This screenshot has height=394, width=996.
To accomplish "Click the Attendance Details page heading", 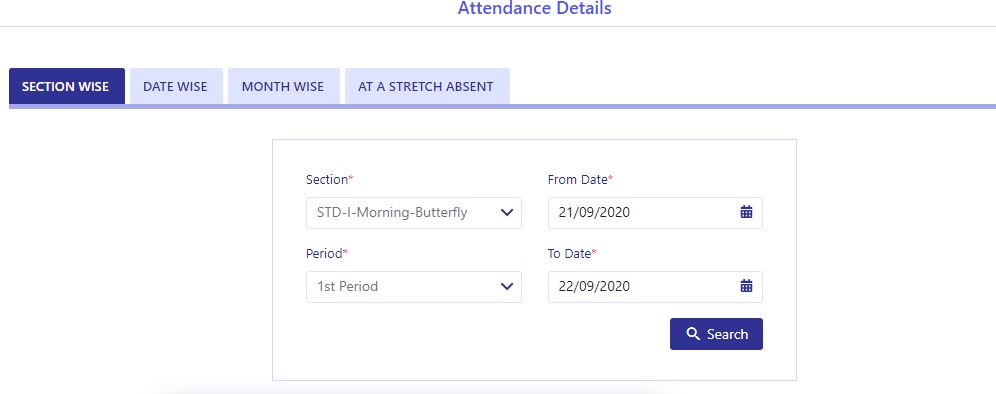I will point(534,8).
